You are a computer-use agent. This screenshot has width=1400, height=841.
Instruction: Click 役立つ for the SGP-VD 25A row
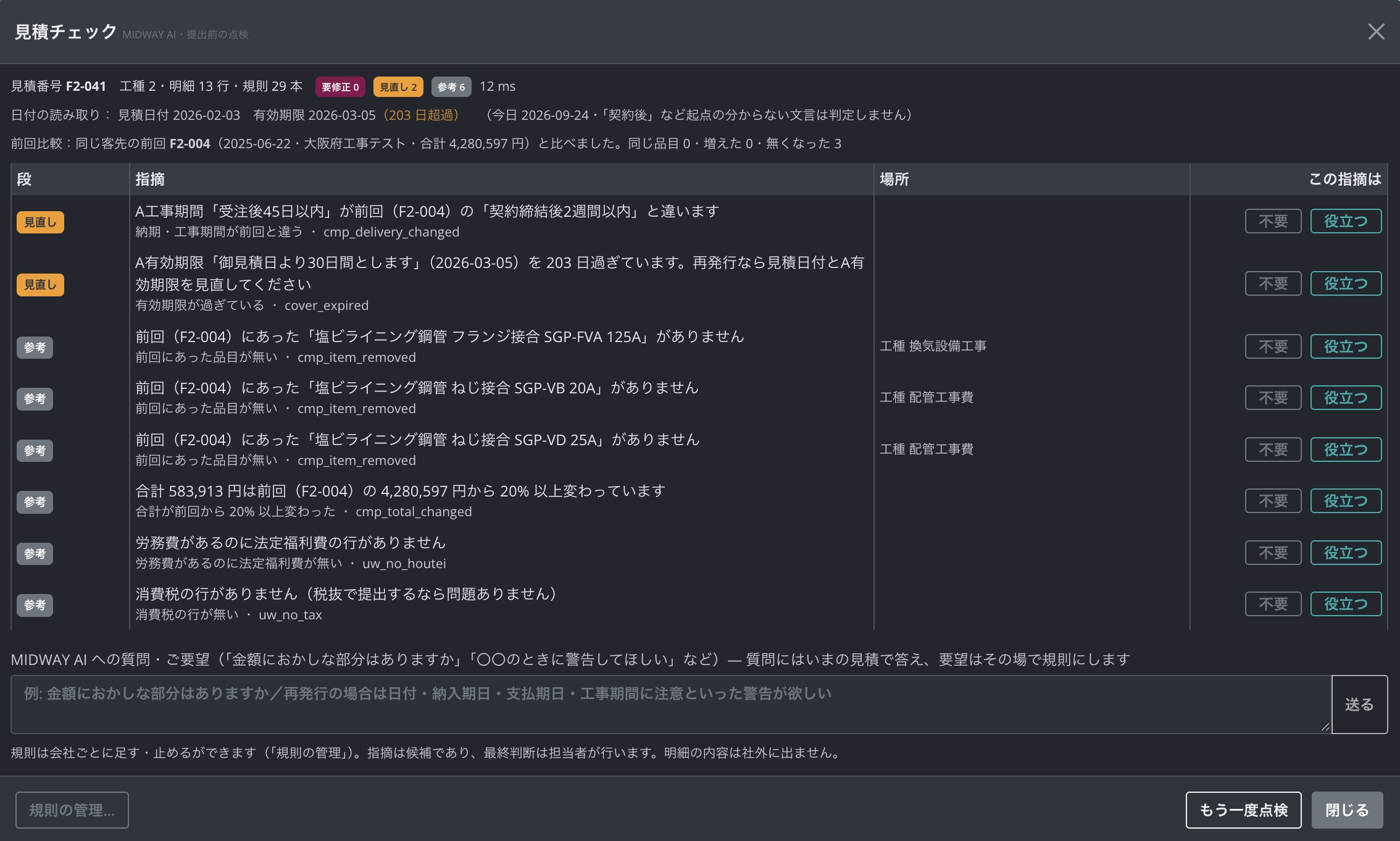click(1346, 450)
